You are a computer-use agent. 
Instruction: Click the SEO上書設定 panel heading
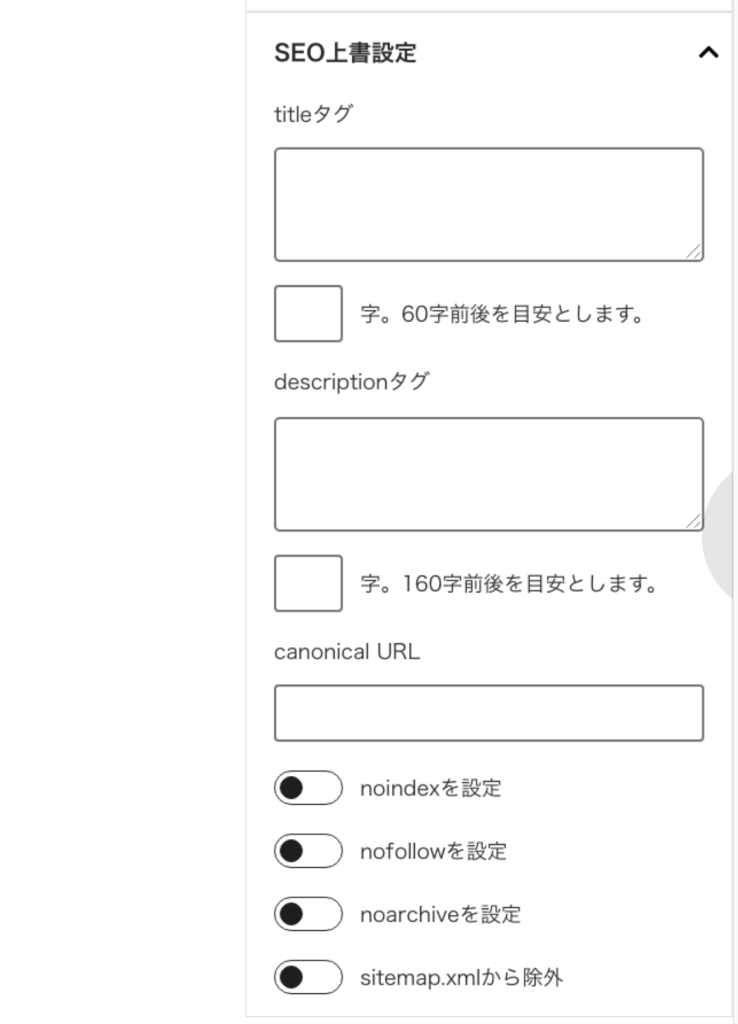[345, 53]
